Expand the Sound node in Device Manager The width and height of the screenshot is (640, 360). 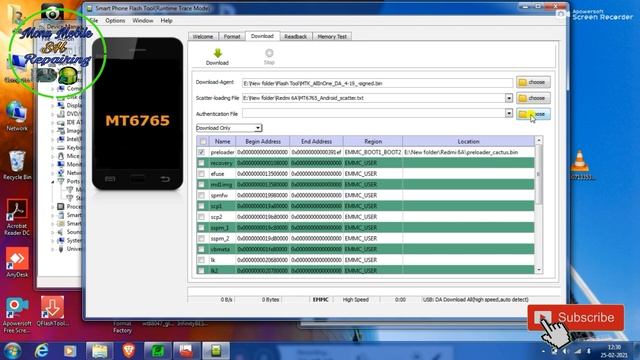pos(53,232)
